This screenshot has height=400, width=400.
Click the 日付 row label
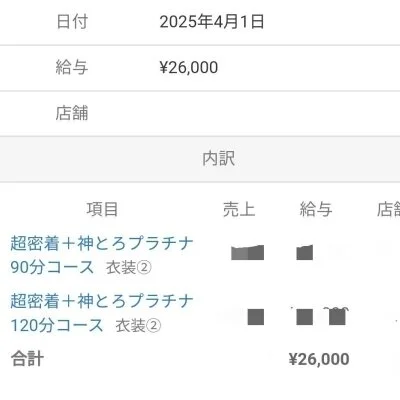click(72, 22)
